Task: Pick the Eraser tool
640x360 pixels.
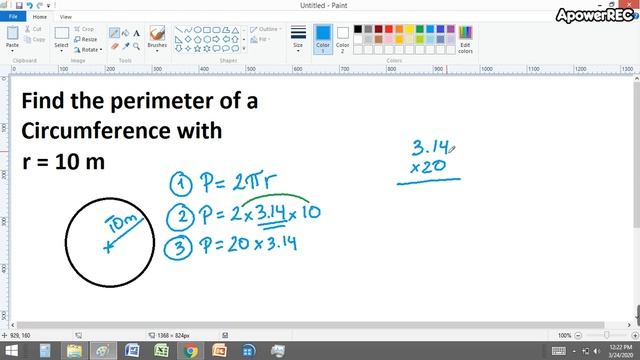Action: (115, 47)
